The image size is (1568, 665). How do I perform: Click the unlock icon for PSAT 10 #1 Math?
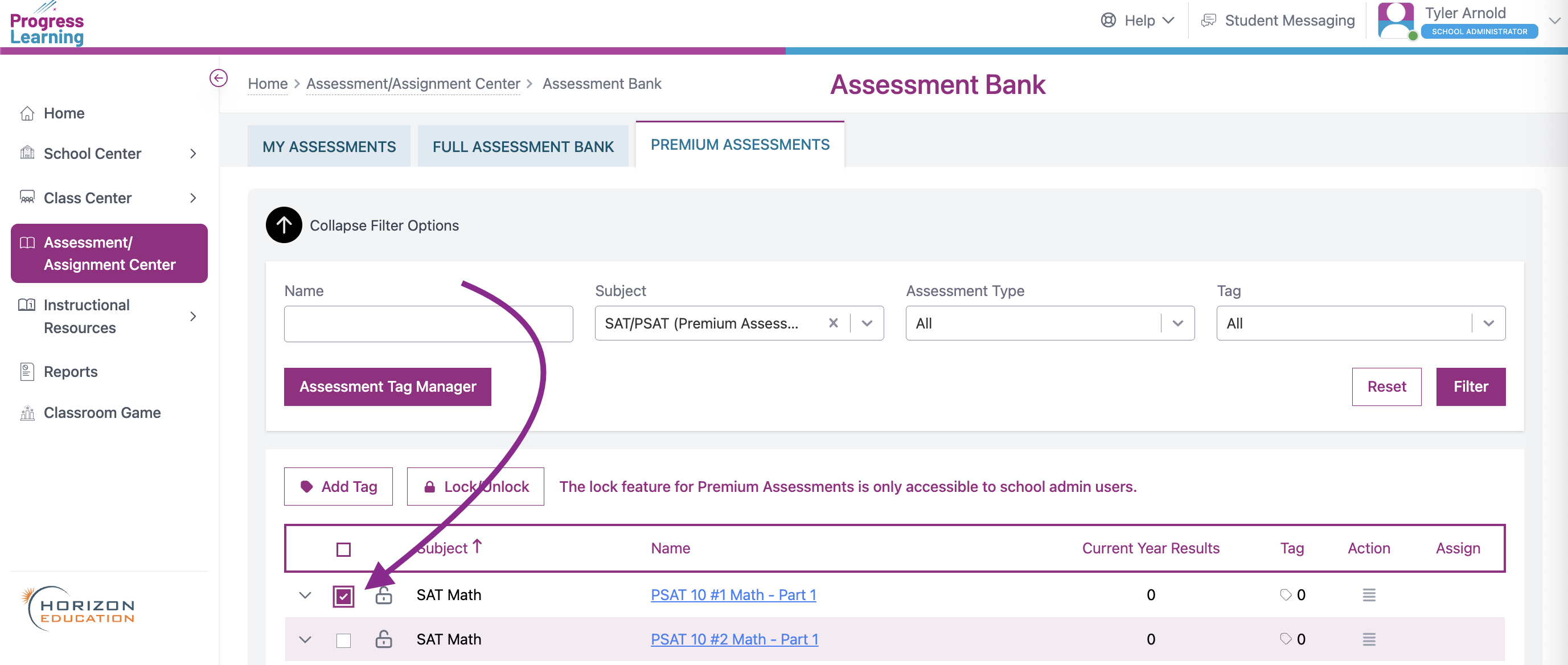pos(384,594)
